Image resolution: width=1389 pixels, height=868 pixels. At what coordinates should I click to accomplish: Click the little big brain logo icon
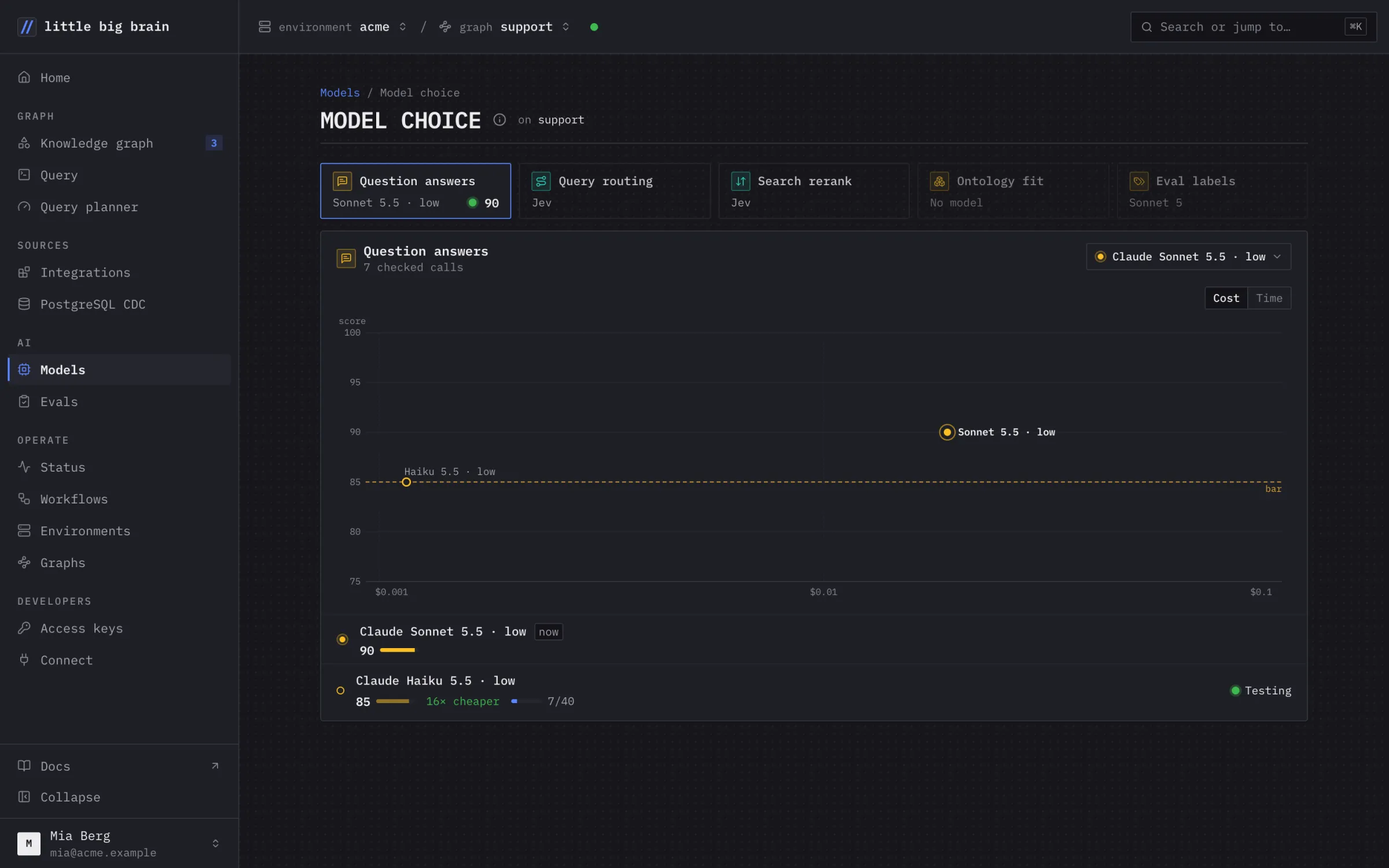pos(27,27)
